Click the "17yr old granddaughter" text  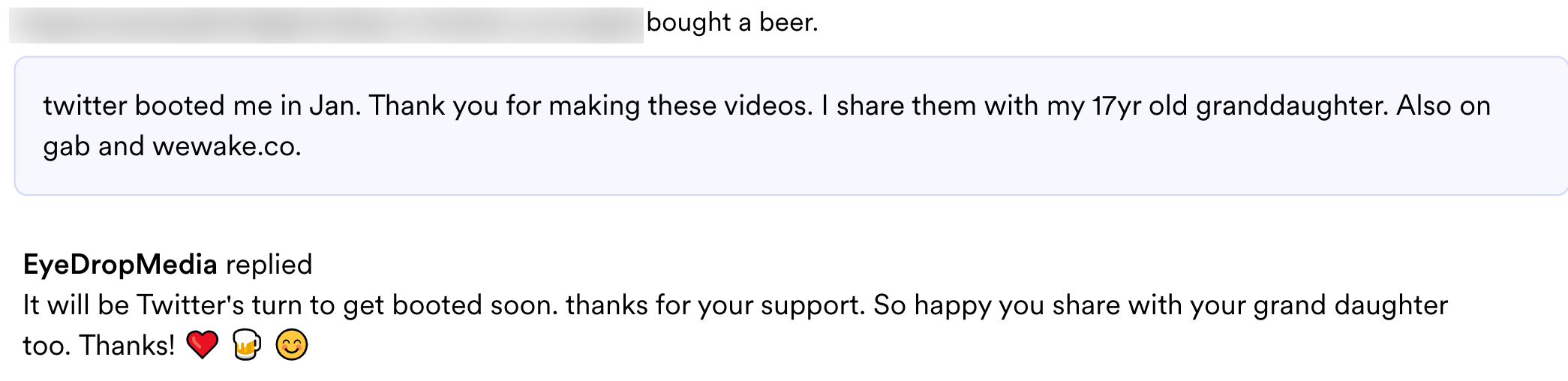(1238, 106)
